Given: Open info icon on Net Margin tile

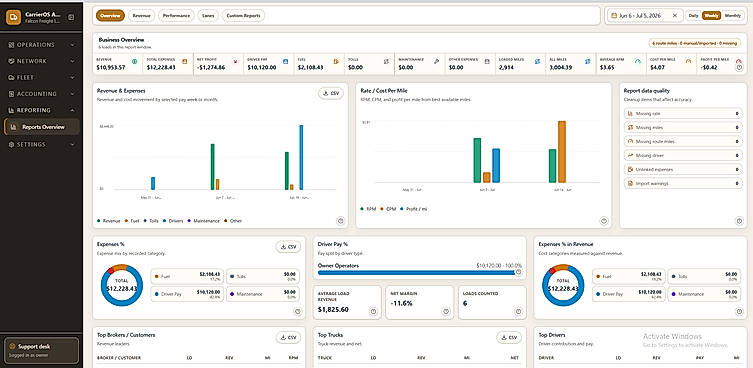Looking at the screenshot, I should coord(446,311).
